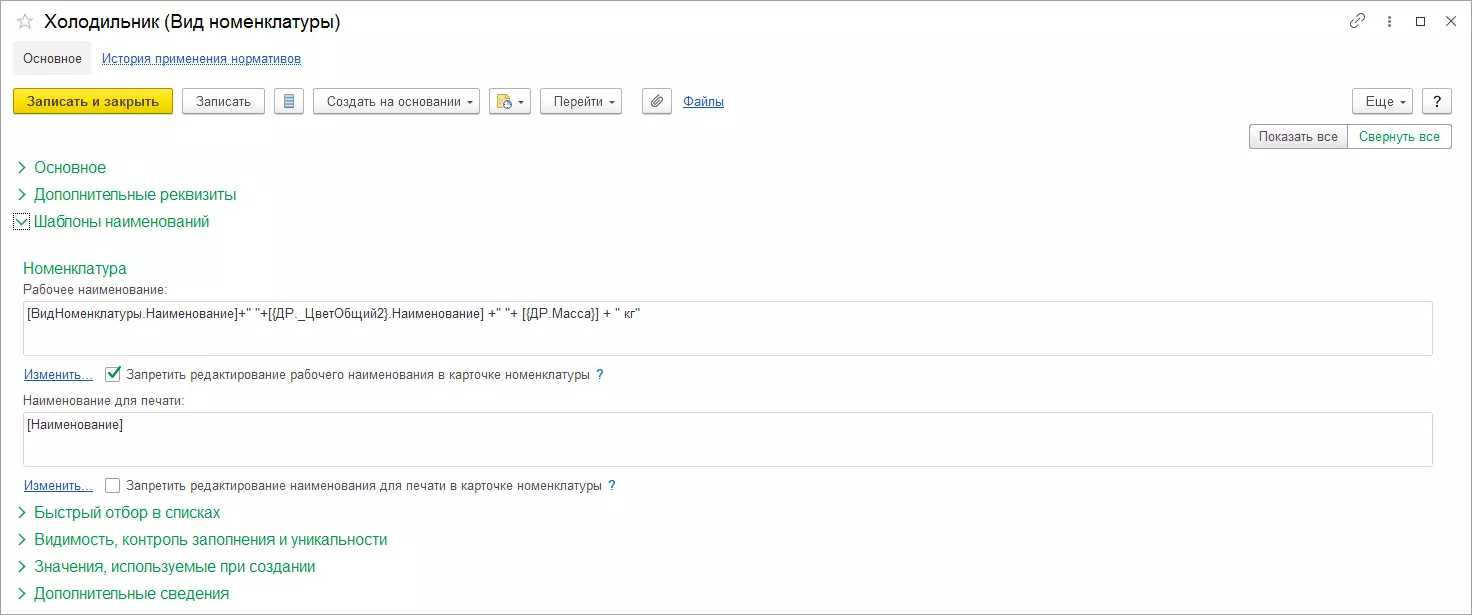Open the Еще menu
The width and height of the screenshot is (1472, 615).
(1382, 101)
